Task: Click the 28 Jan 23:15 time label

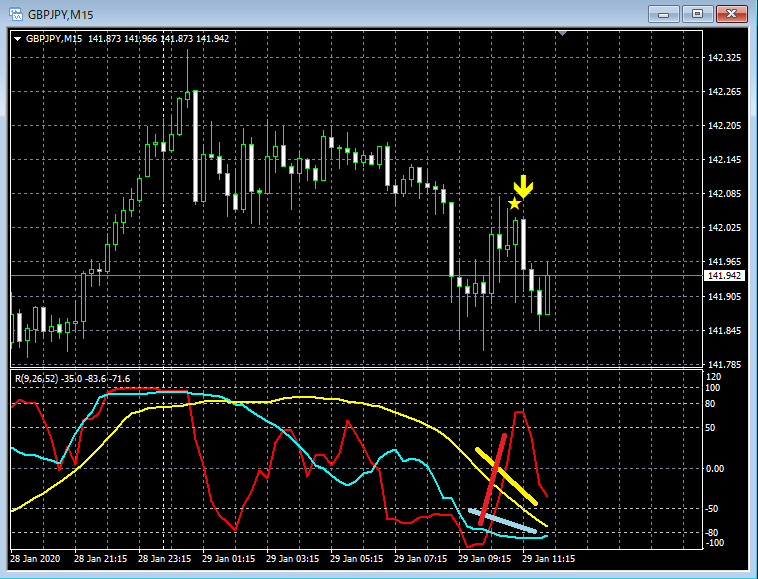Action: coord(164,559)
